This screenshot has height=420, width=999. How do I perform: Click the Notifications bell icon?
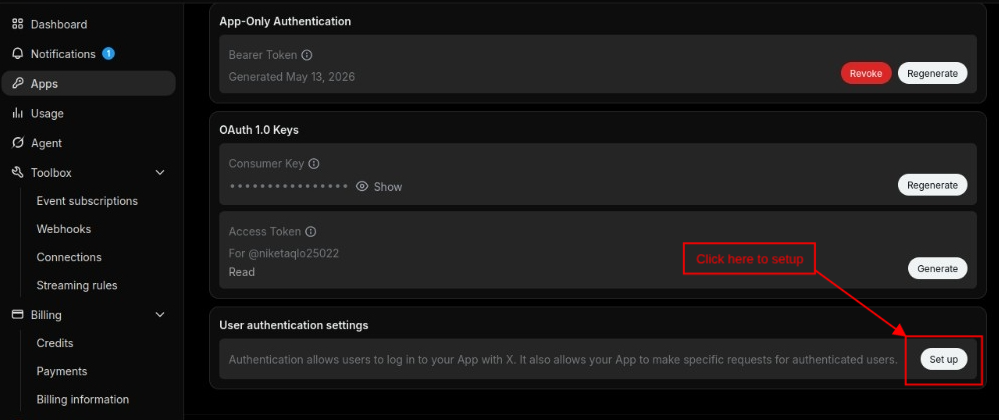[18, 54]
